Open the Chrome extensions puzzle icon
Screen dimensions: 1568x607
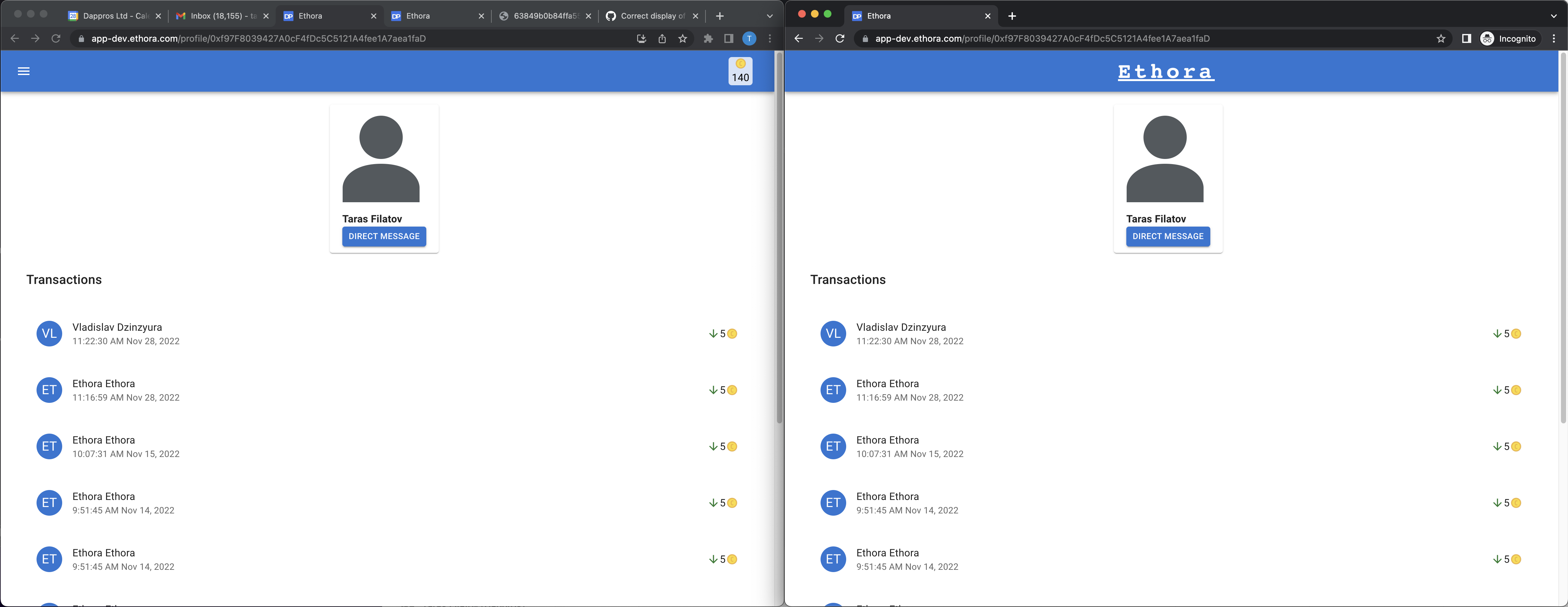(708, 38)
